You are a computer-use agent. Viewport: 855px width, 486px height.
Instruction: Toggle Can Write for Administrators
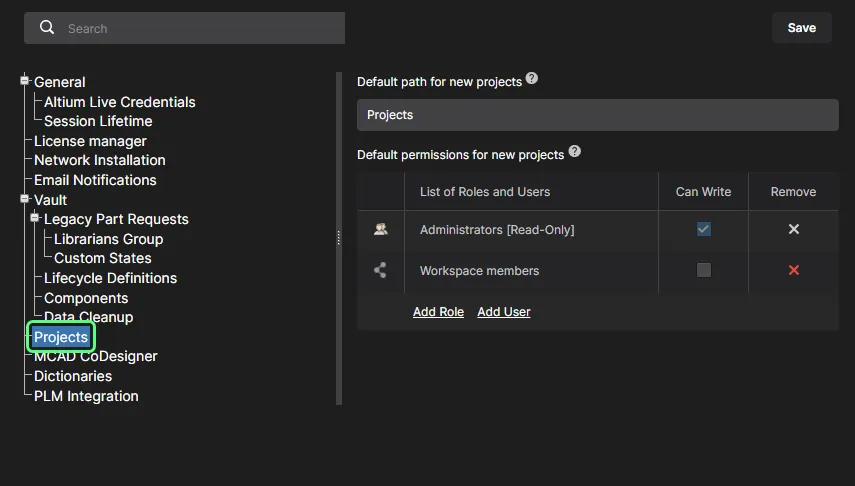pyautogui.click(x=704, y=229)
